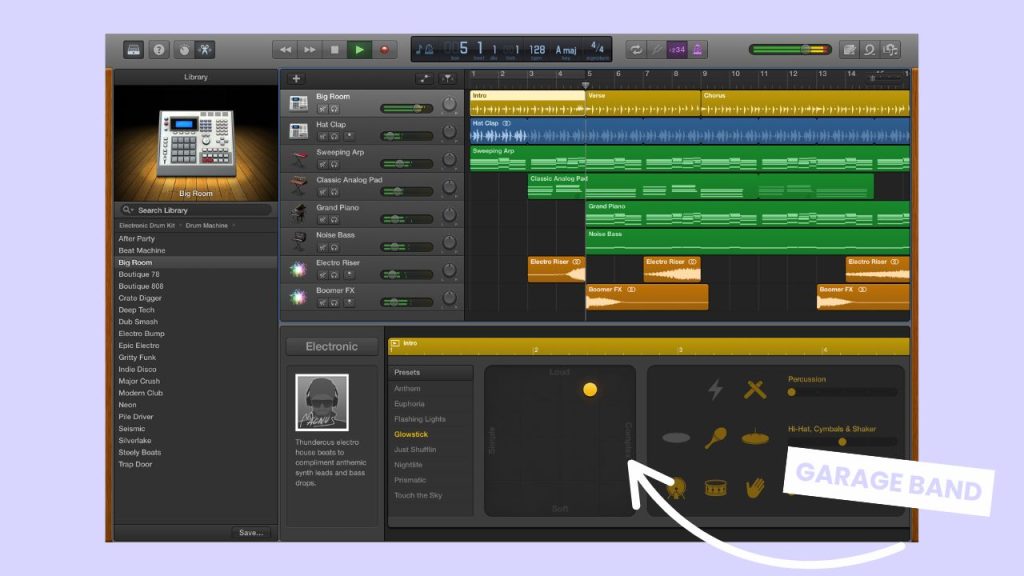Mute the Big Room track
The image size is (1024, 576).
pyautogui.click(x=323, y=109)
